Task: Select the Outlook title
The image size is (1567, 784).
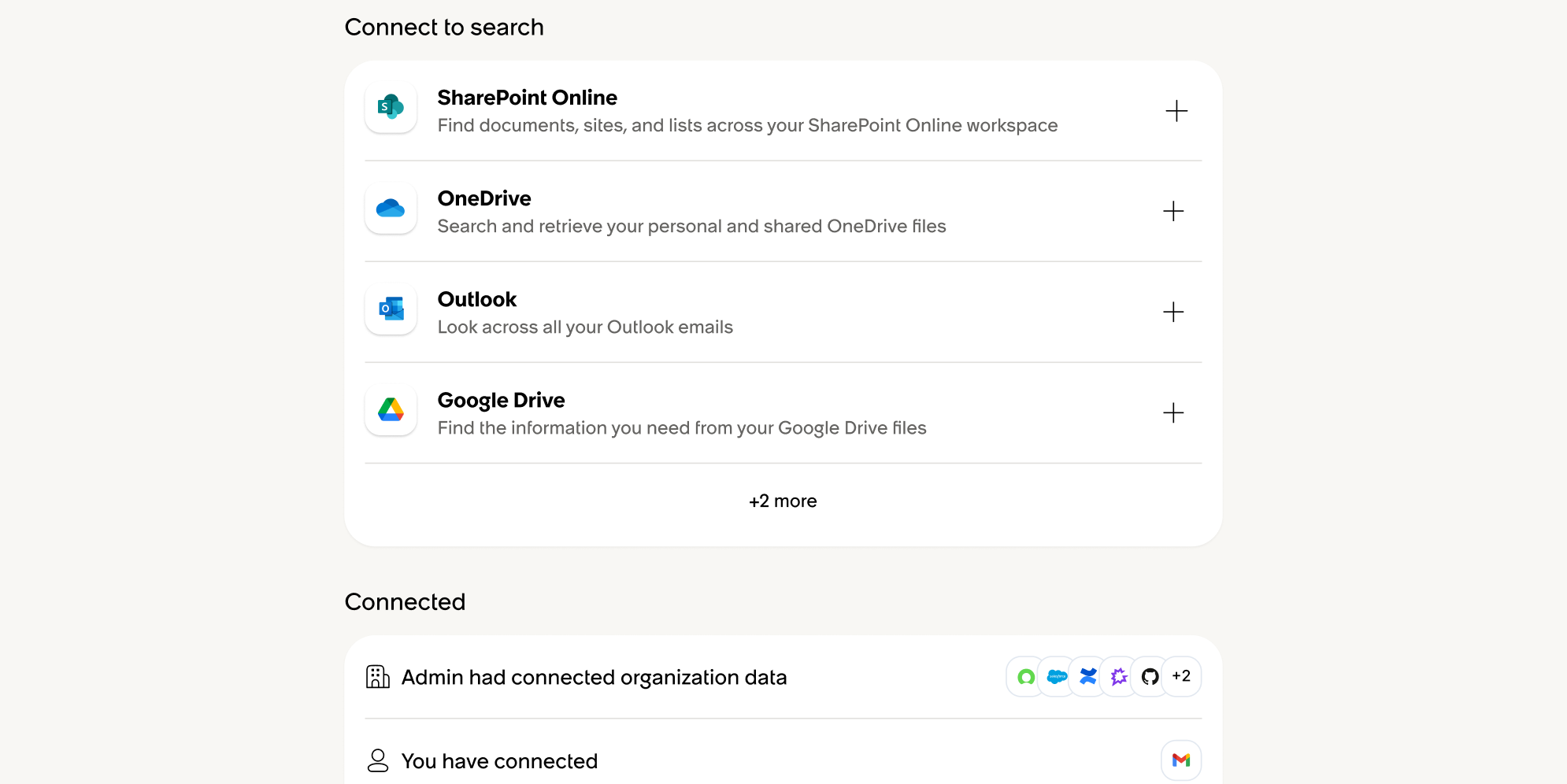Action: point(477,299)
